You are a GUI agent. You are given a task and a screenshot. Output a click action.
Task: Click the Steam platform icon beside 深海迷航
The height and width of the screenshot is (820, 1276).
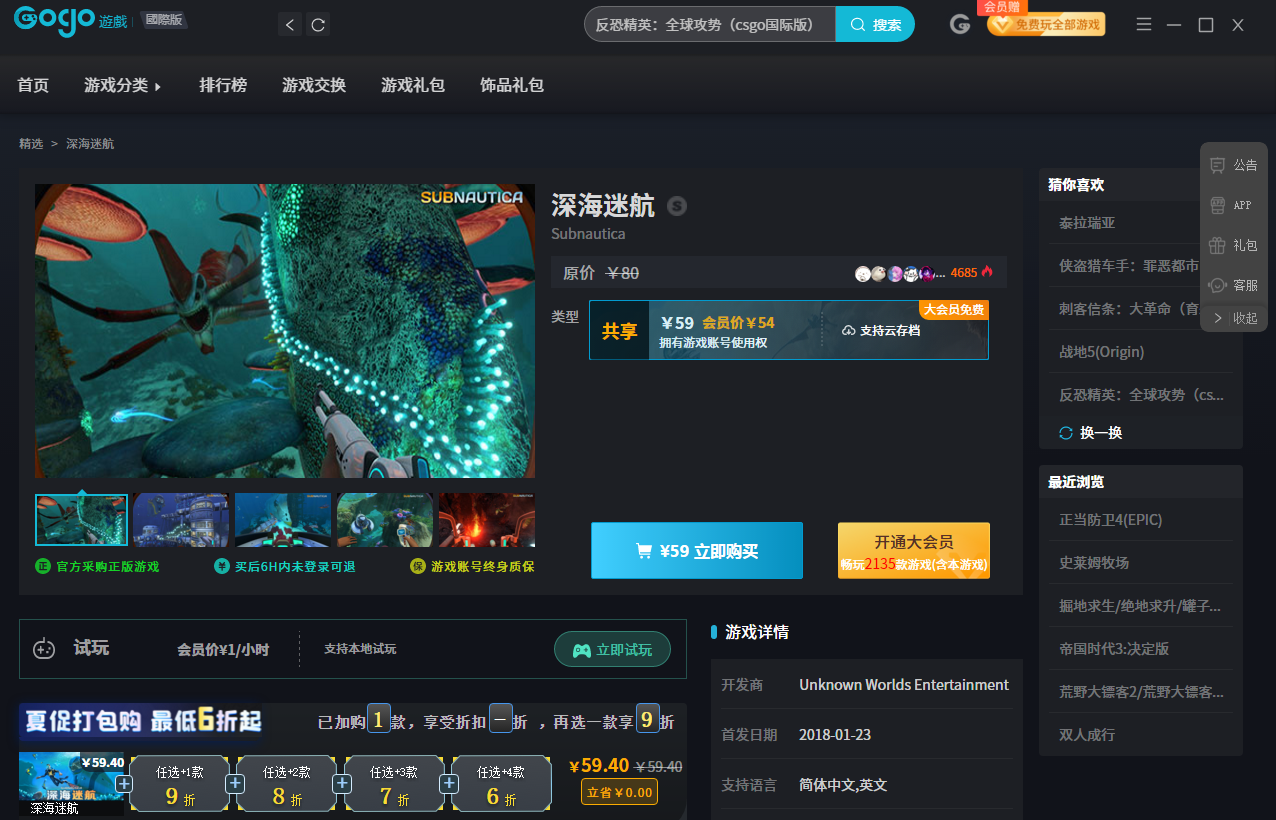pyautogui.click(x=677, y=206)
